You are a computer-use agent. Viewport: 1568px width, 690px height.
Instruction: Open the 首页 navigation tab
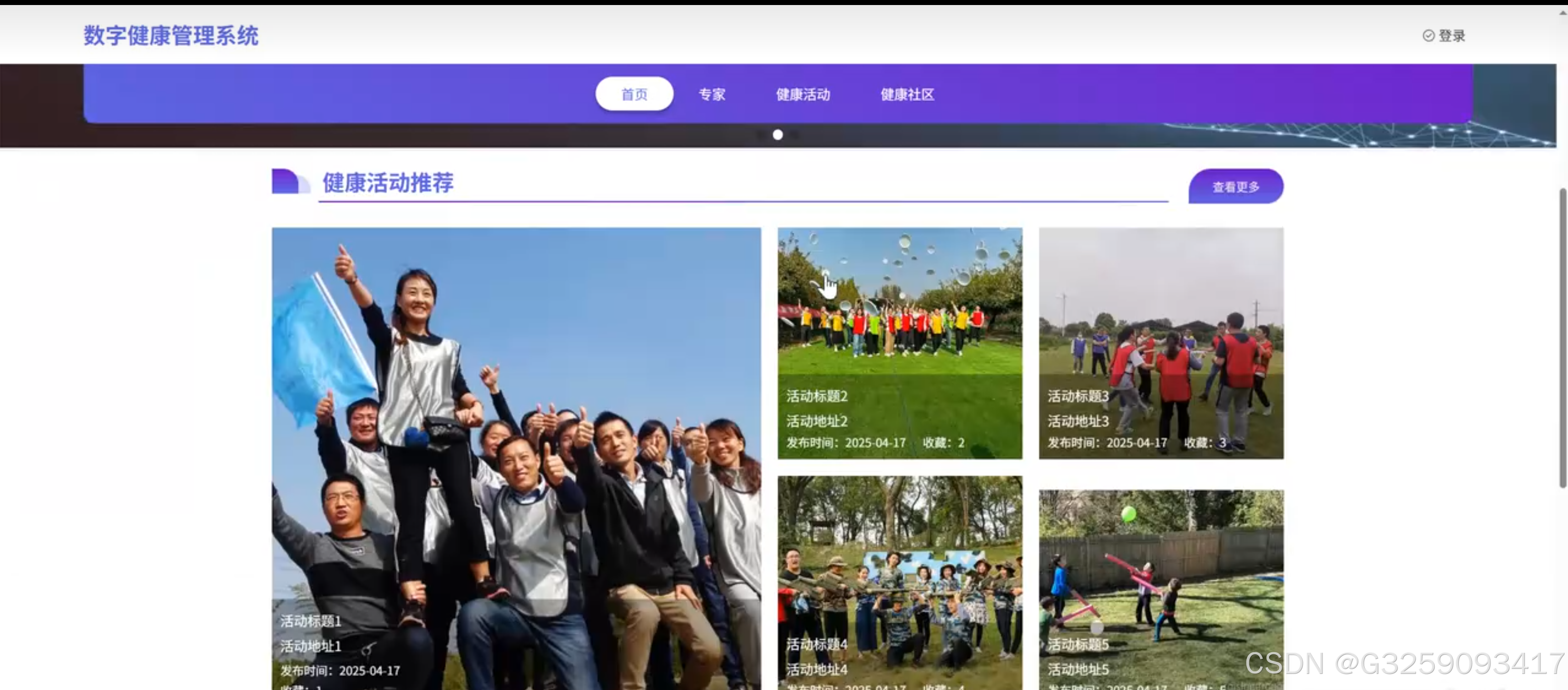click(634, 95)
